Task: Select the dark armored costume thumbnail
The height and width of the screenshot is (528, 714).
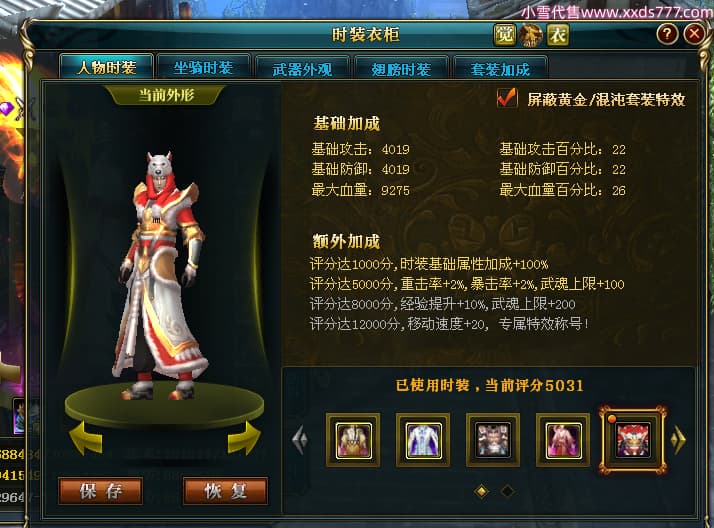Action: click(493, 440)
